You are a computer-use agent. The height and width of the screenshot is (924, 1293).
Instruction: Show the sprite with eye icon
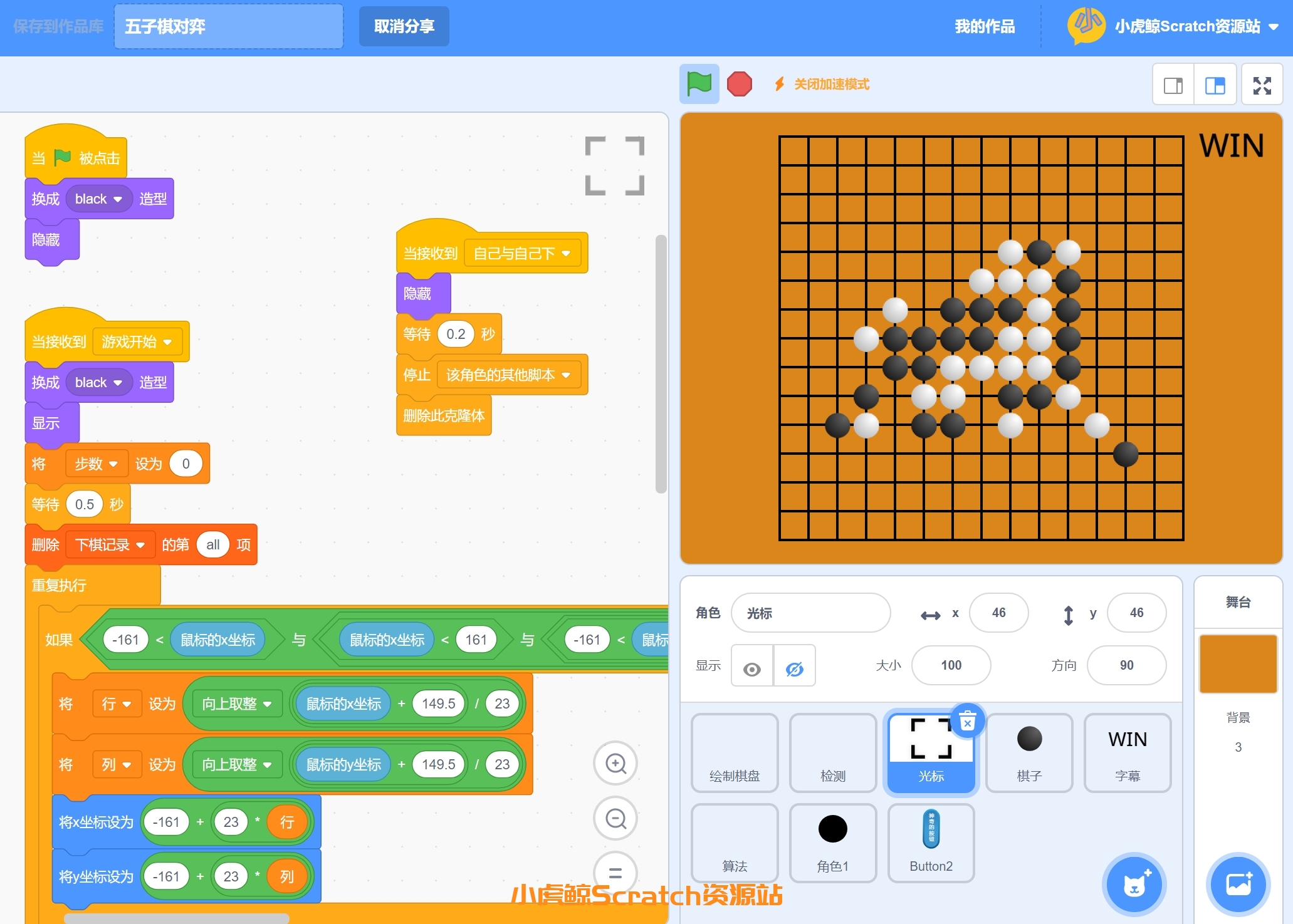tap(752, 666)
